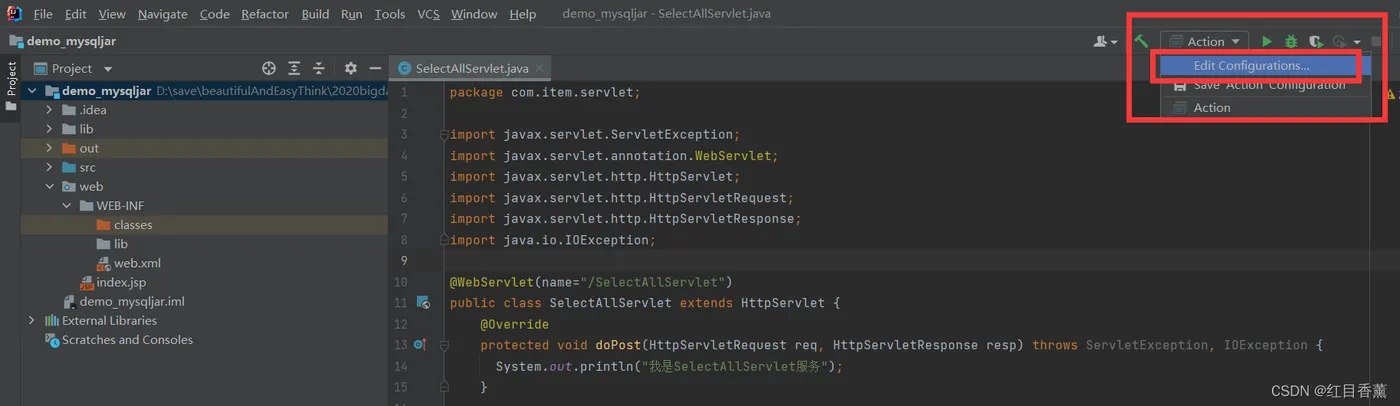Click the doPost method name

pyautogui.click(x=618, y=345)
